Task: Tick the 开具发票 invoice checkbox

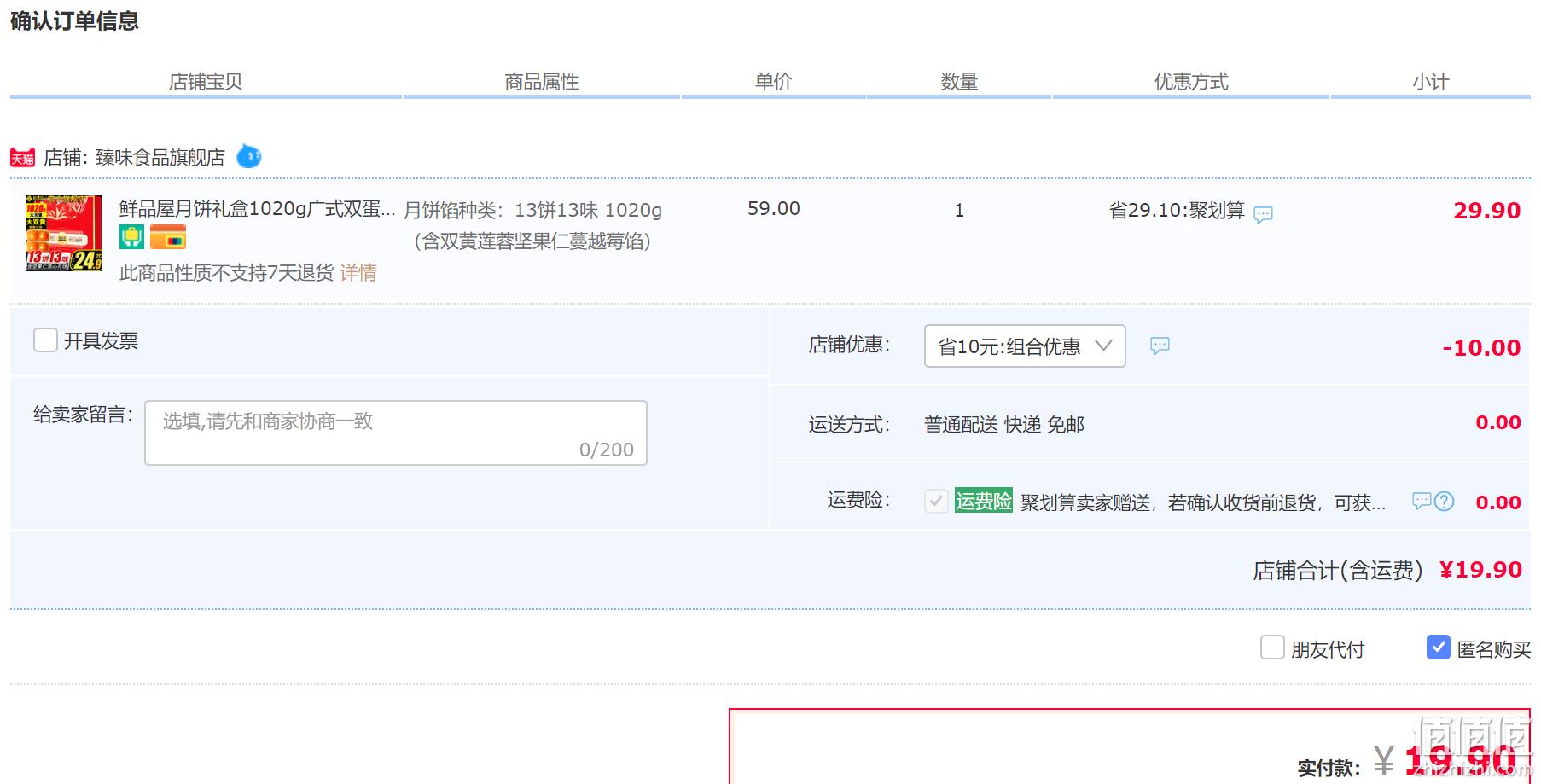Action: click(45, 340)
